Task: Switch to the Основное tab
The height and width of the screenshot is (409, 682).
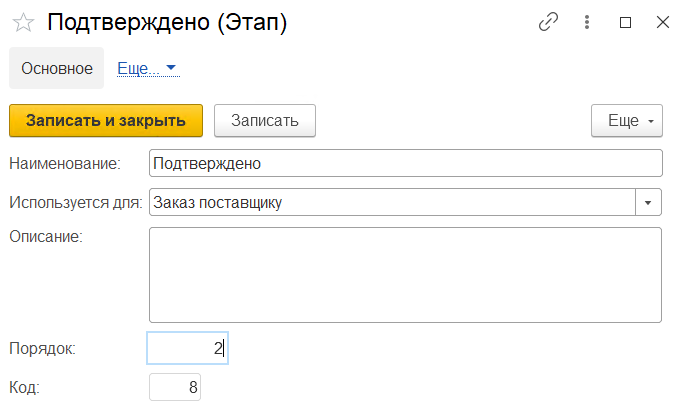Action: coord(57,69)
